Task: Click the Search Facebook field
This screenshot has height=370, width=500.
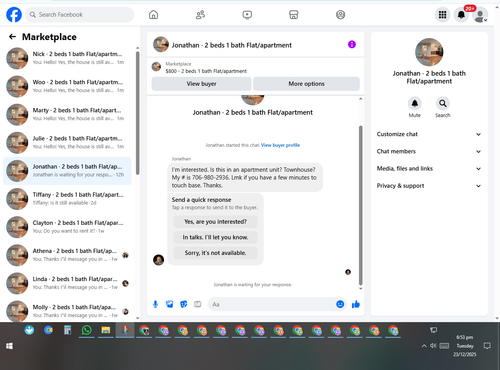Action: pos(80,15)
